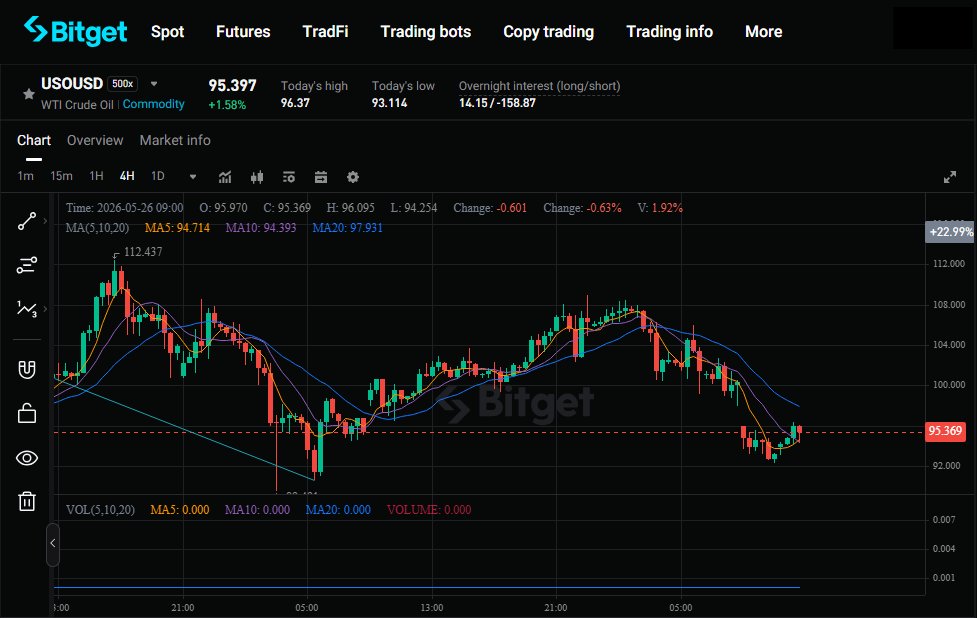
Task: Select the 1D timeframe
Action: pos(158,176)
